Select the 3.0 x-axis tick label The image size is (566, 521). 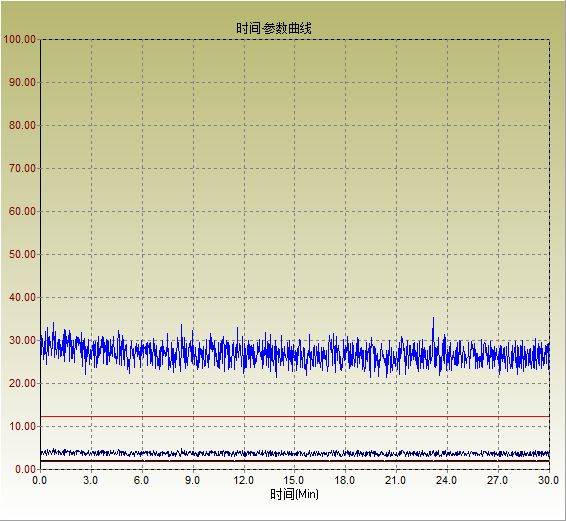pos(90,480)
